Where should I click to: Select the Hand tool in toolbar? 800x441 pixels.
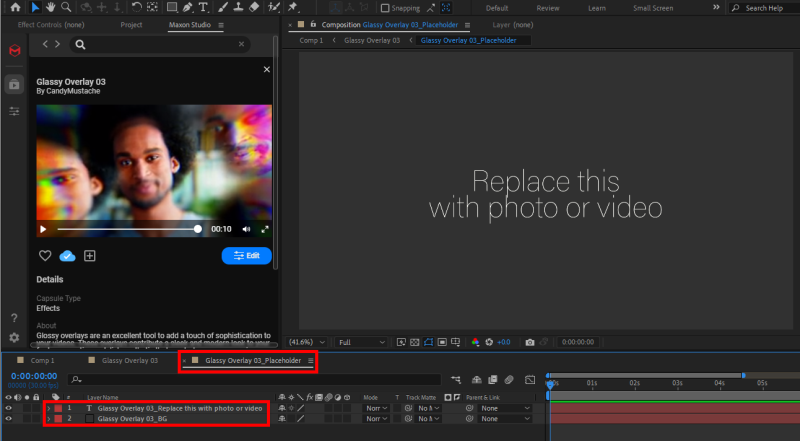click(50, 7)
